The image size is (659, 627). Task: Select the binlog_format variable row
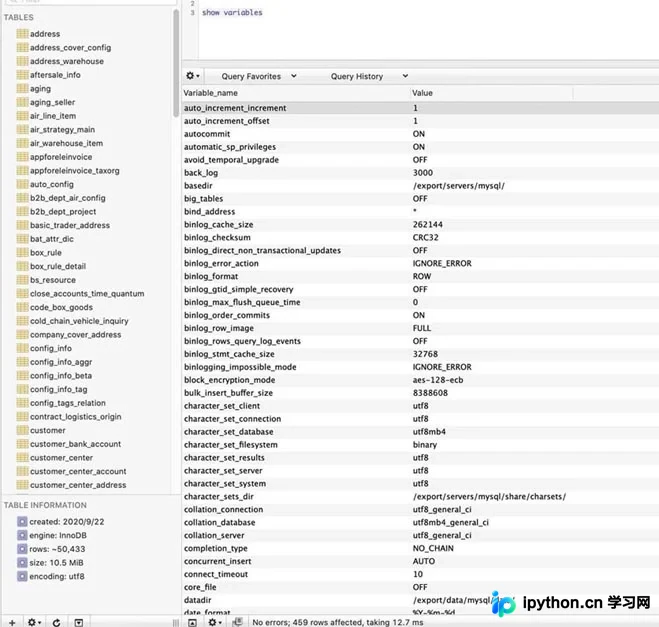[x=420, y=277]
